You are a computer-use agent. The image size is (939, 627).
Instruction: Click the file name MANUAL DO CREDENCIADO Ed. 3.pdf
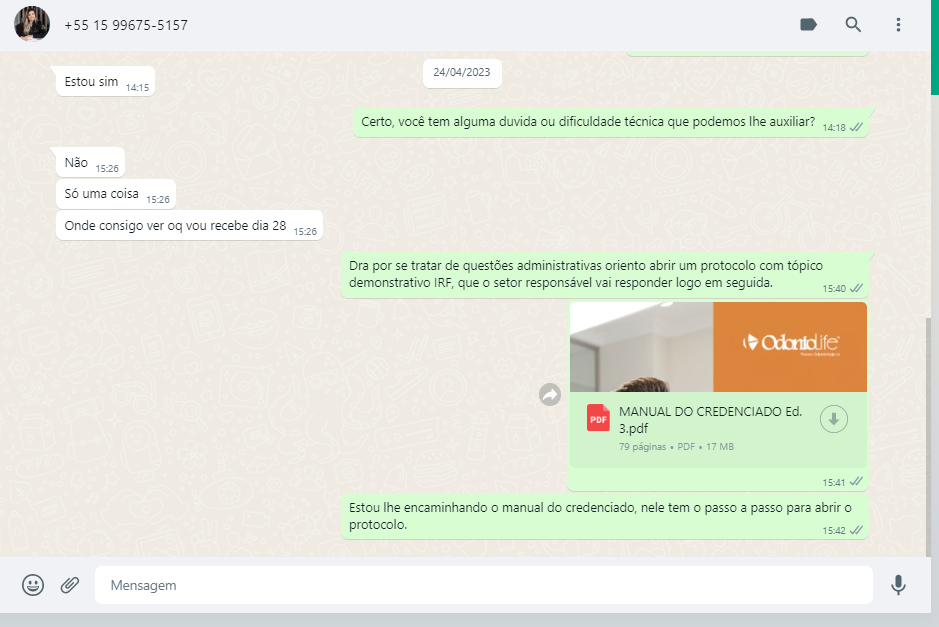coord(710,420)
